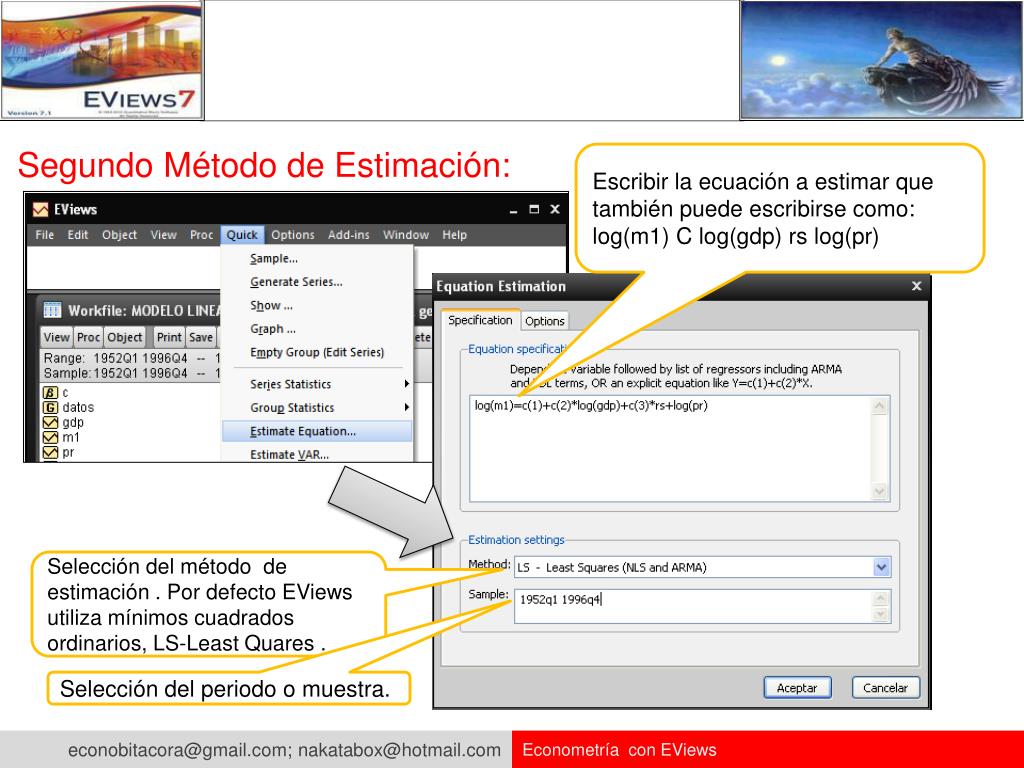
Task: Select the beta coefficient icon for c
Action: (50, 392)
